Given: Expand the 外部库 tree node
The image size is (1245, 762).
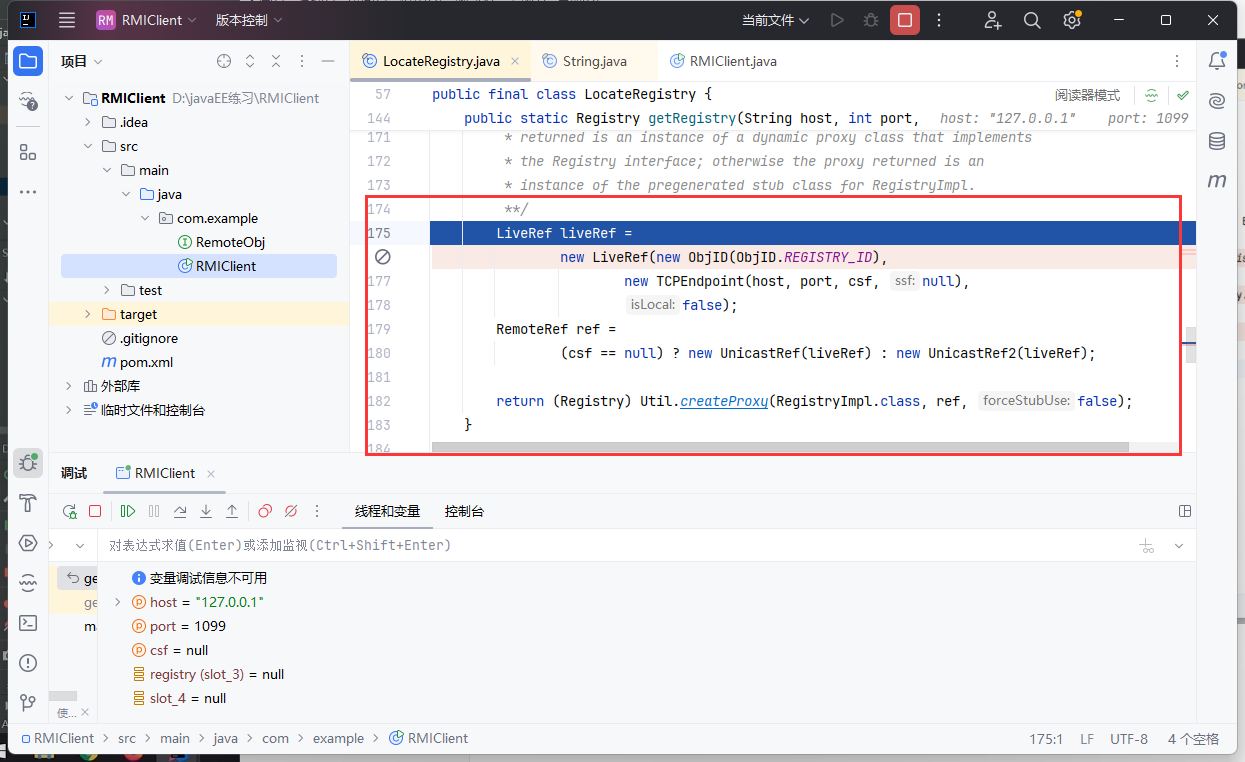Looking at the screenshot, I should coord(69,386).
